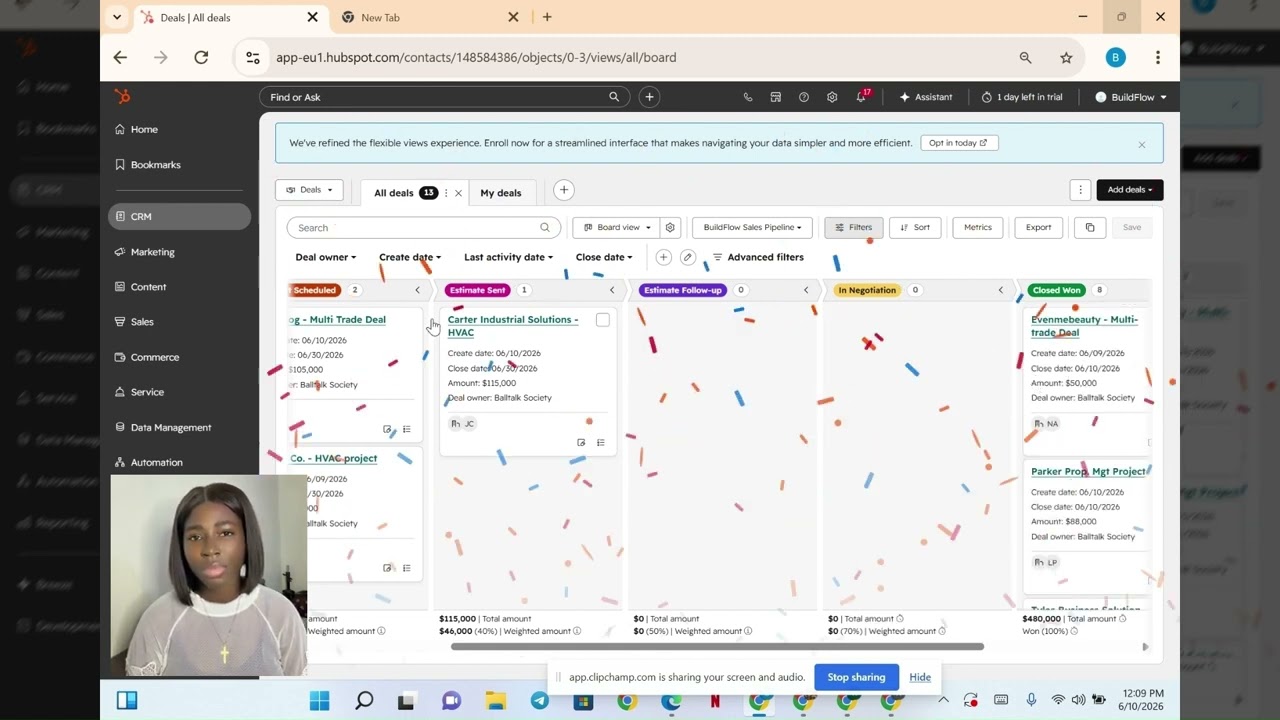Viewport: 1280px width, 720px height.
Task: Open the Parker Prop. Mgt Project deal
Action: pos(1088,471)
